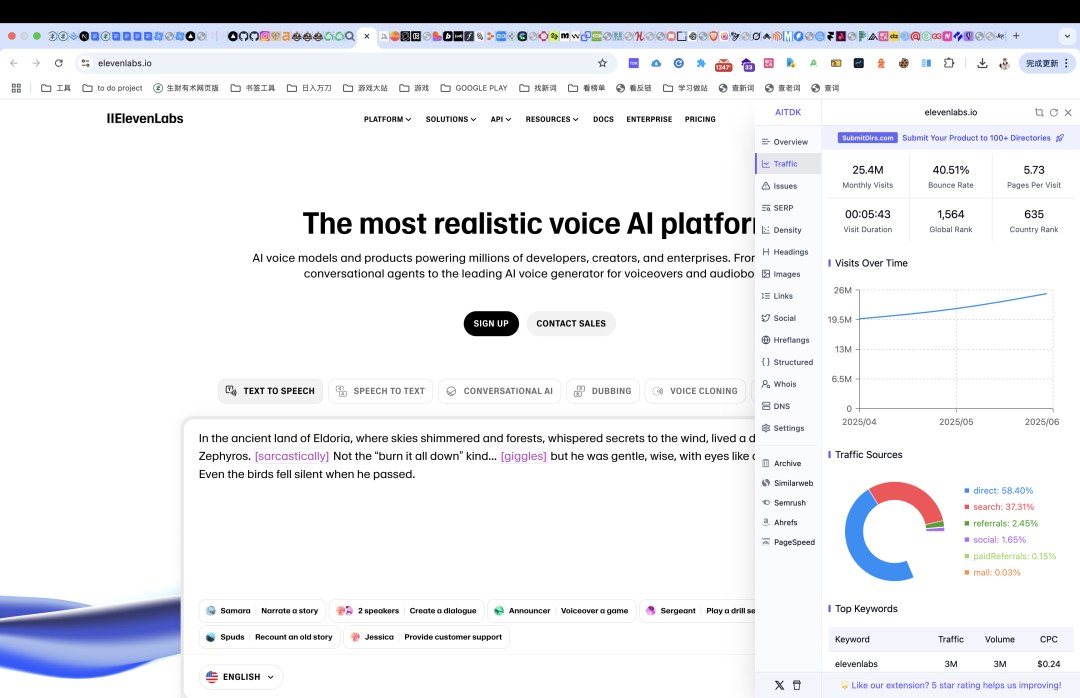The height and width of the screenshot is (698, 1080).
Task: Switch to the CONVERSATIONAL AI tab
Action: [x=499, y=391]
